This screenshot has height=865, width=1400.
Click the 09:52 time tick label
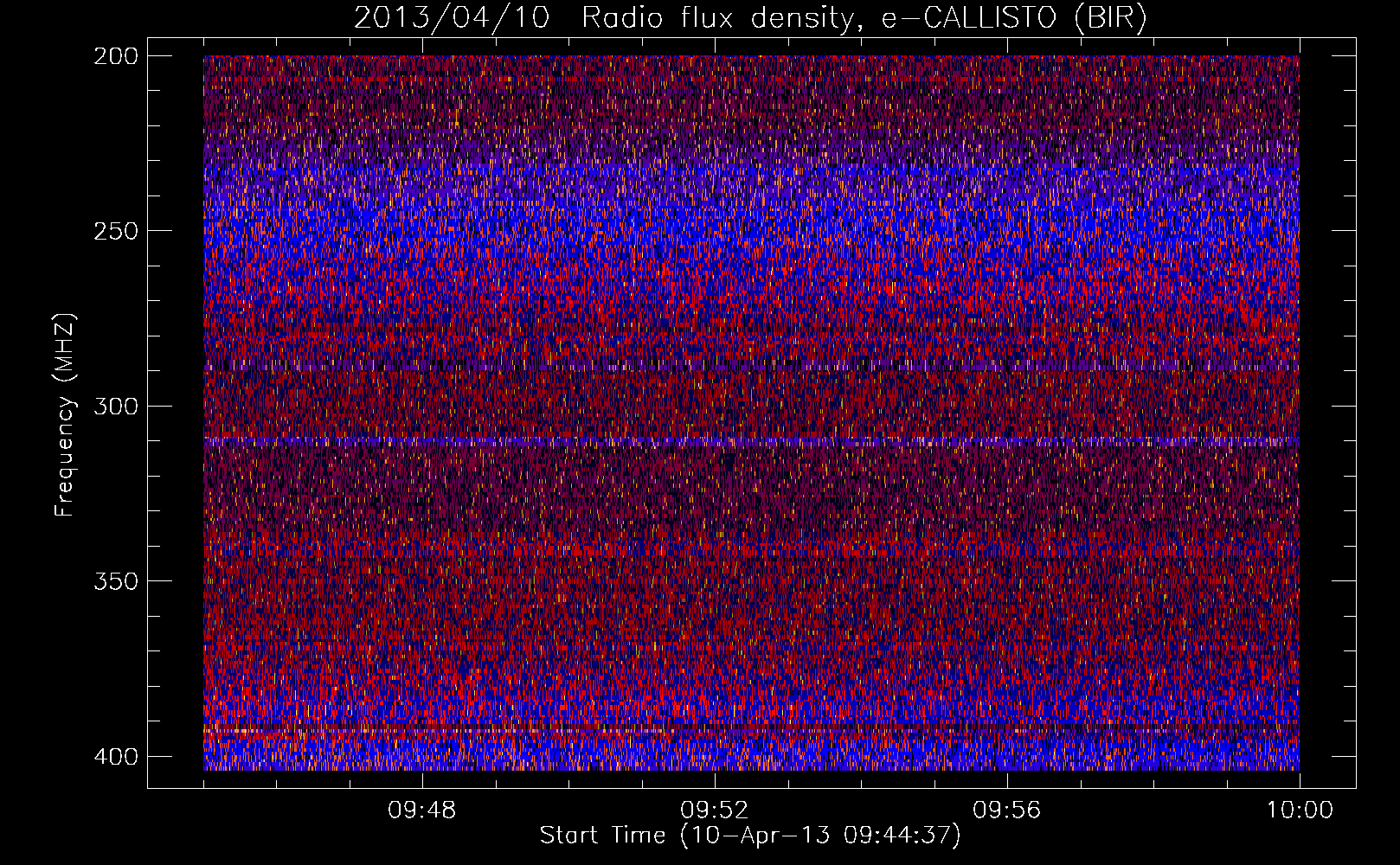tap(715, 811)
